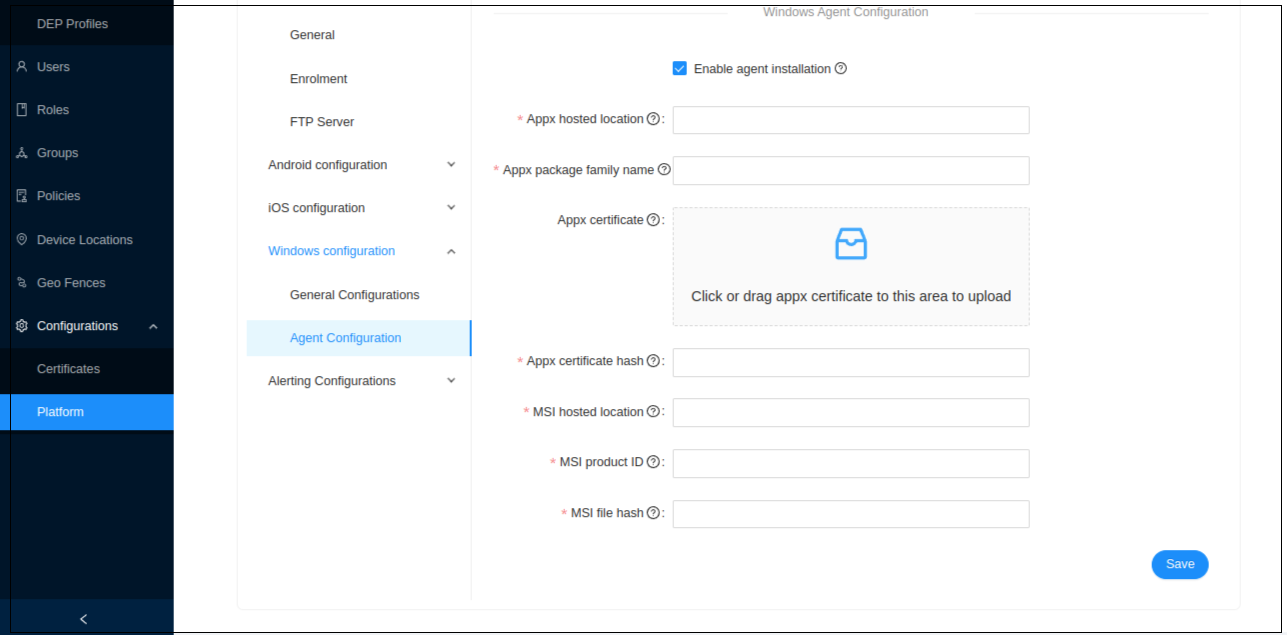Select the Policies sidebar icon
Screen dimensions: 1287x635
click(x=20, y=195)
